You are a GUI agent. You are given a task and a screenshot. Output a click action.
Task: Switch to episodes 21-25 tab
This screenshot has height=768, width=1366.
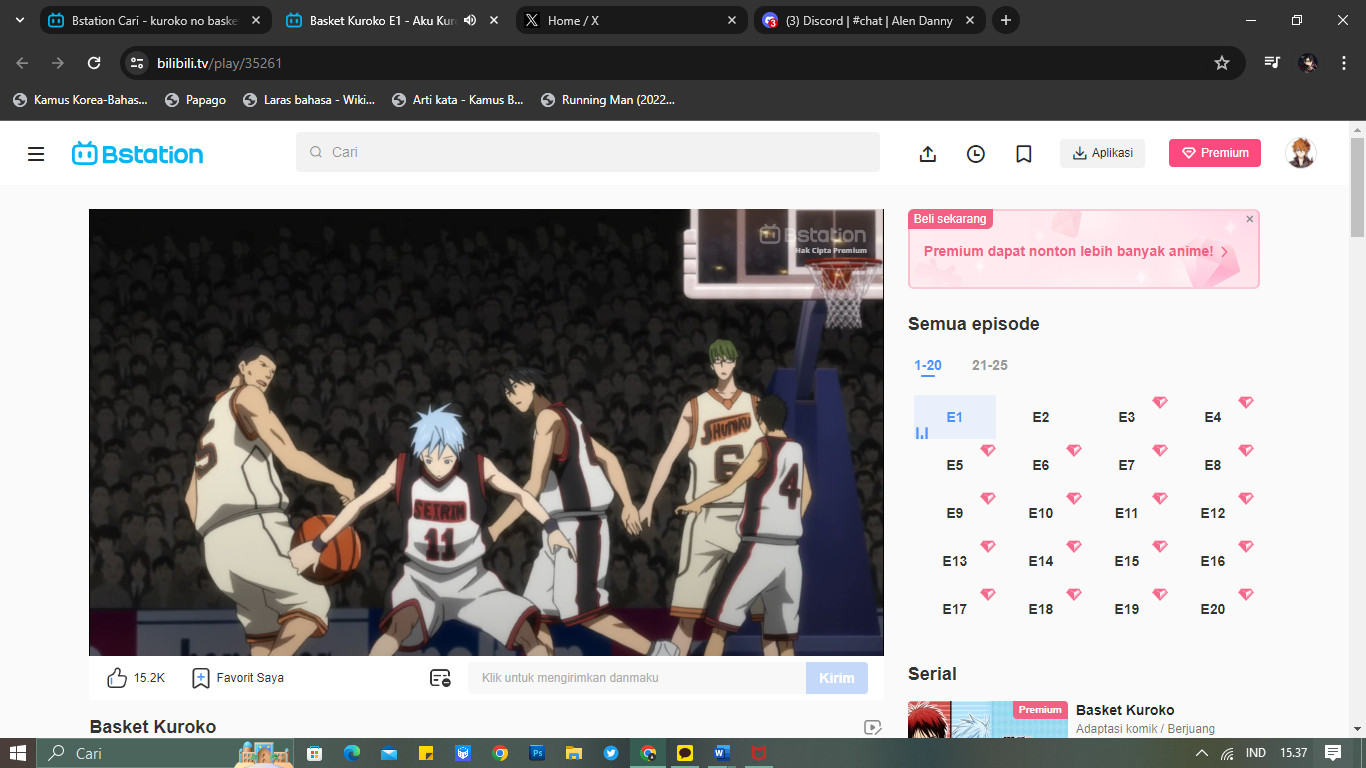(x=990, y=365)
